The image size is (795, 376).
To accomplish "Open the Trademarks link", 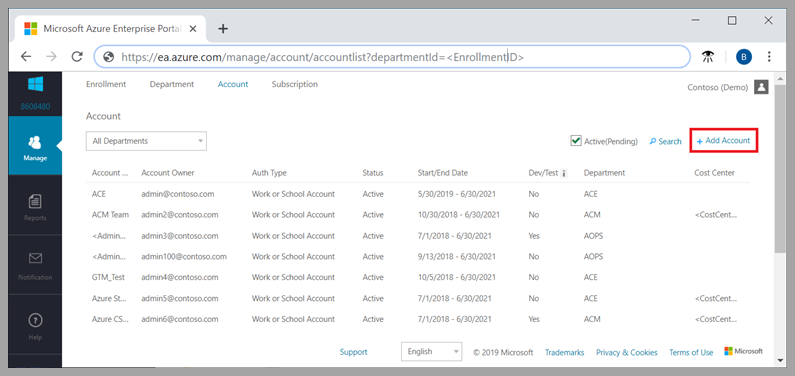I will (564, 352).
